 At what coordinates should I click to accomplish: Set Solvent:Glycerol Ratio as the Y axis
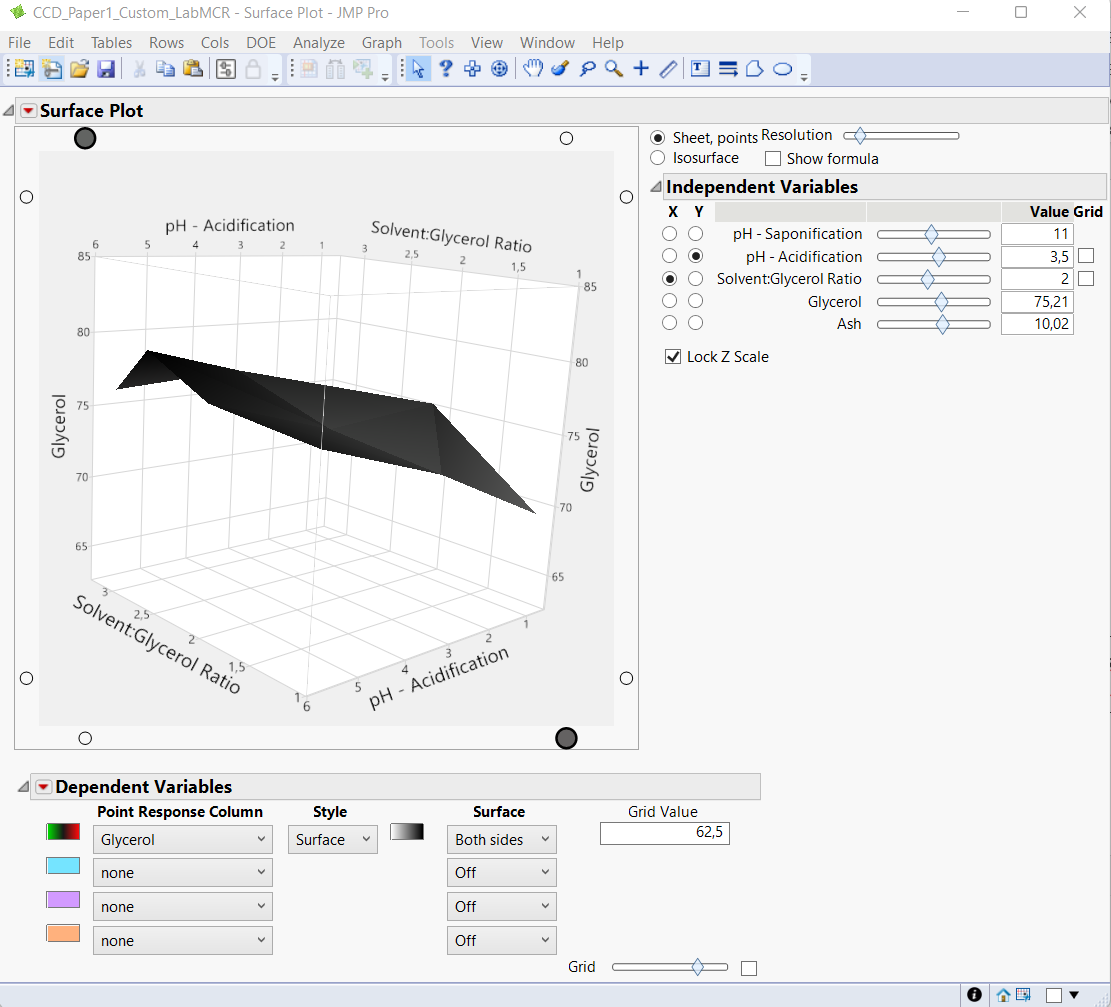[x=697, y=278]
